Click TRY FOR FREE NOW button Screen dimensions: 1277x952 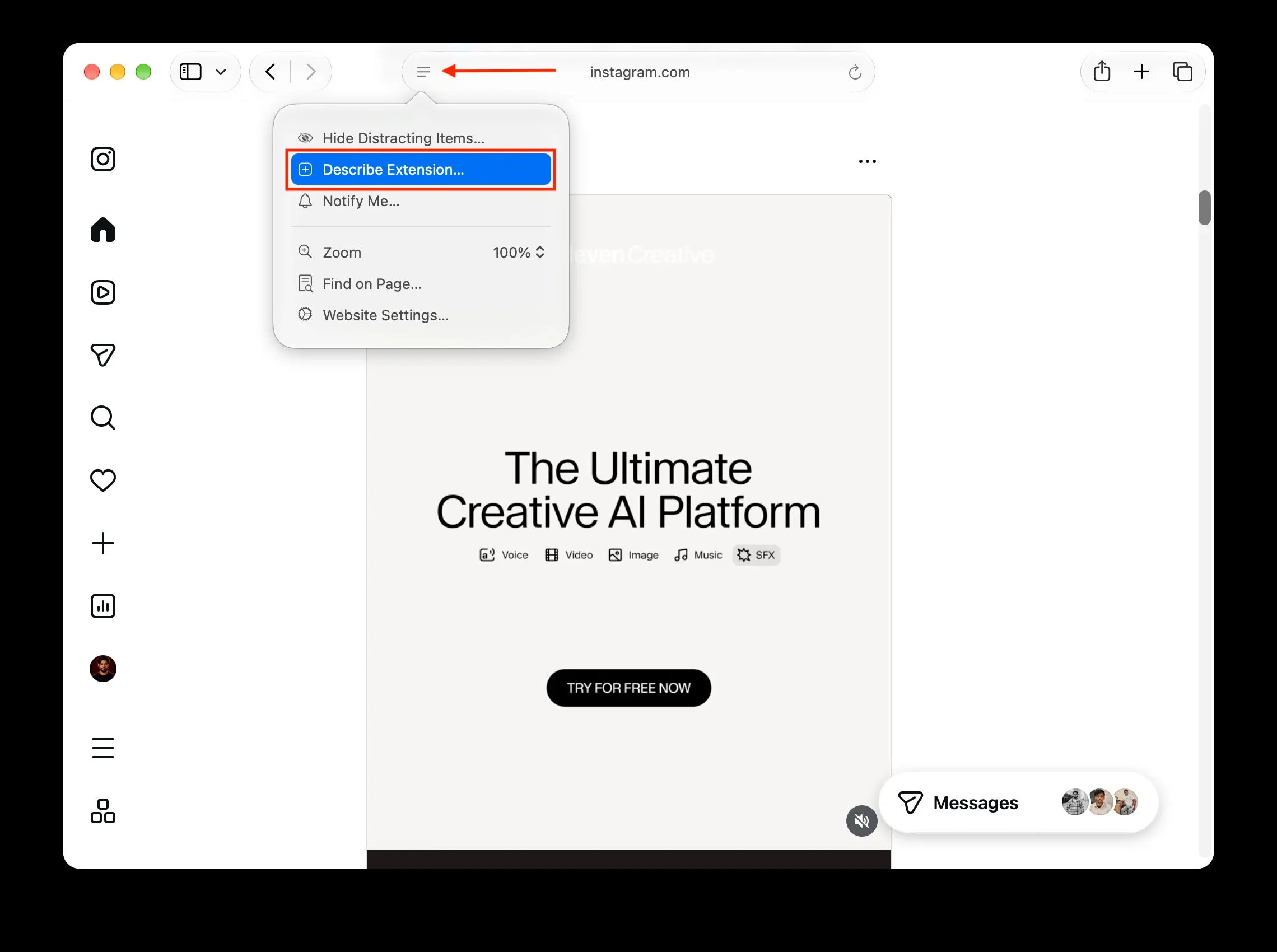click(629, 688)
